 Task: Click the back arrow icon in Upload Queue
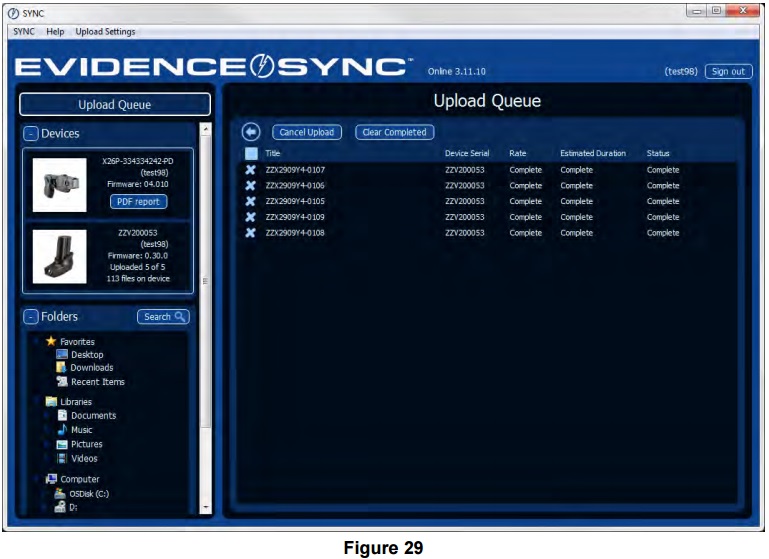coord(251,132)
